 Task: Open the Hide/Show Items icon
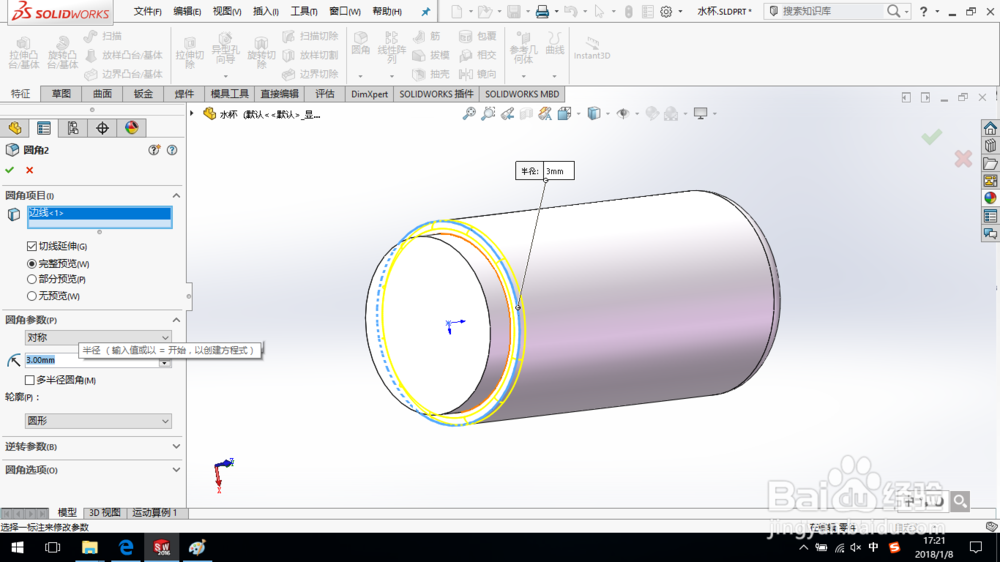[x=623, y=114]
